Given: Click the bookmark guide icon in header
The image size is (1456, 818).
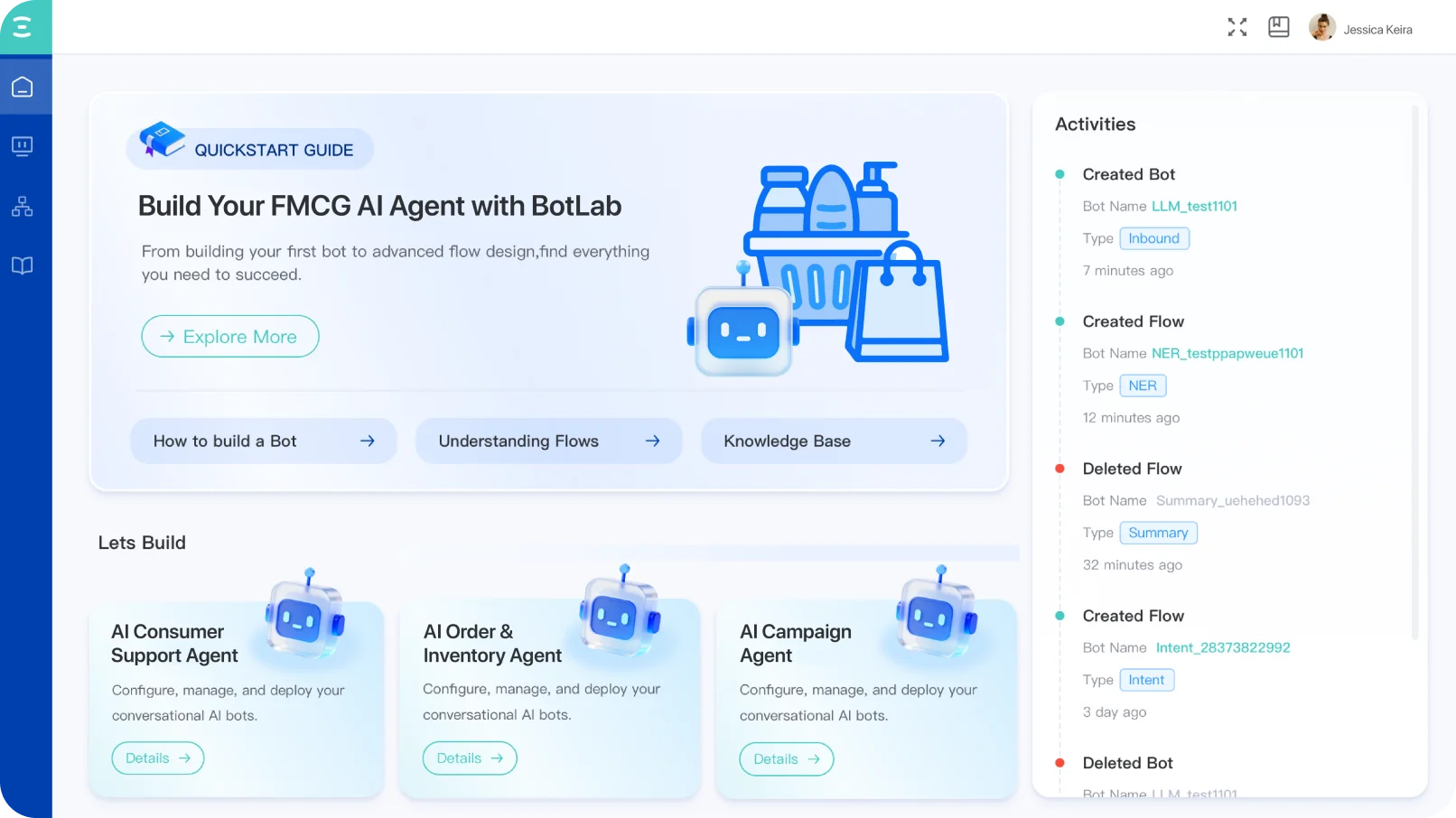Looking at the screenshot, I should 1278,28.
